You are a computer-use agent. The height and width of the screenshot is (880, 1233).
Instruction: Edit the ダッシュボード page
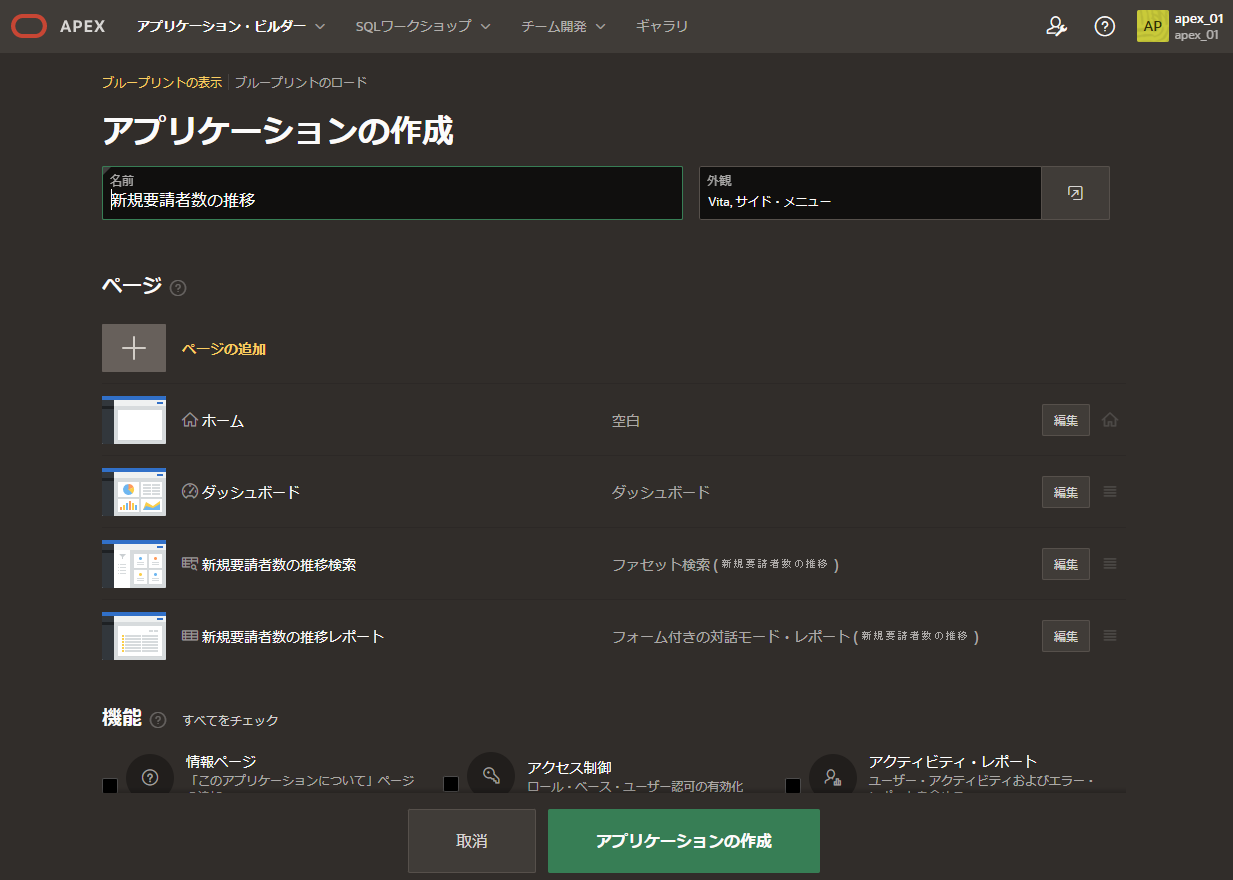point(1066,492)
